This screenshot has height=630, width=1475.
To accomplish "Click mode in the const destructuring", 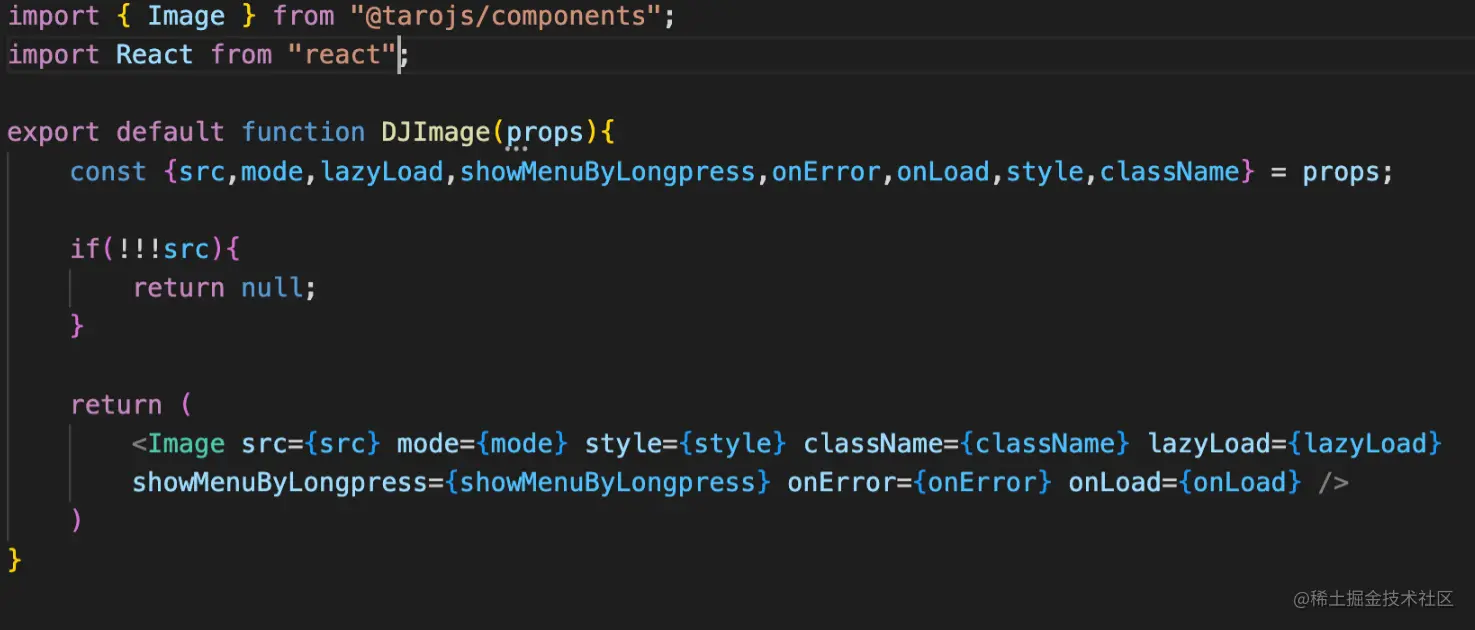I will point(272,172).
